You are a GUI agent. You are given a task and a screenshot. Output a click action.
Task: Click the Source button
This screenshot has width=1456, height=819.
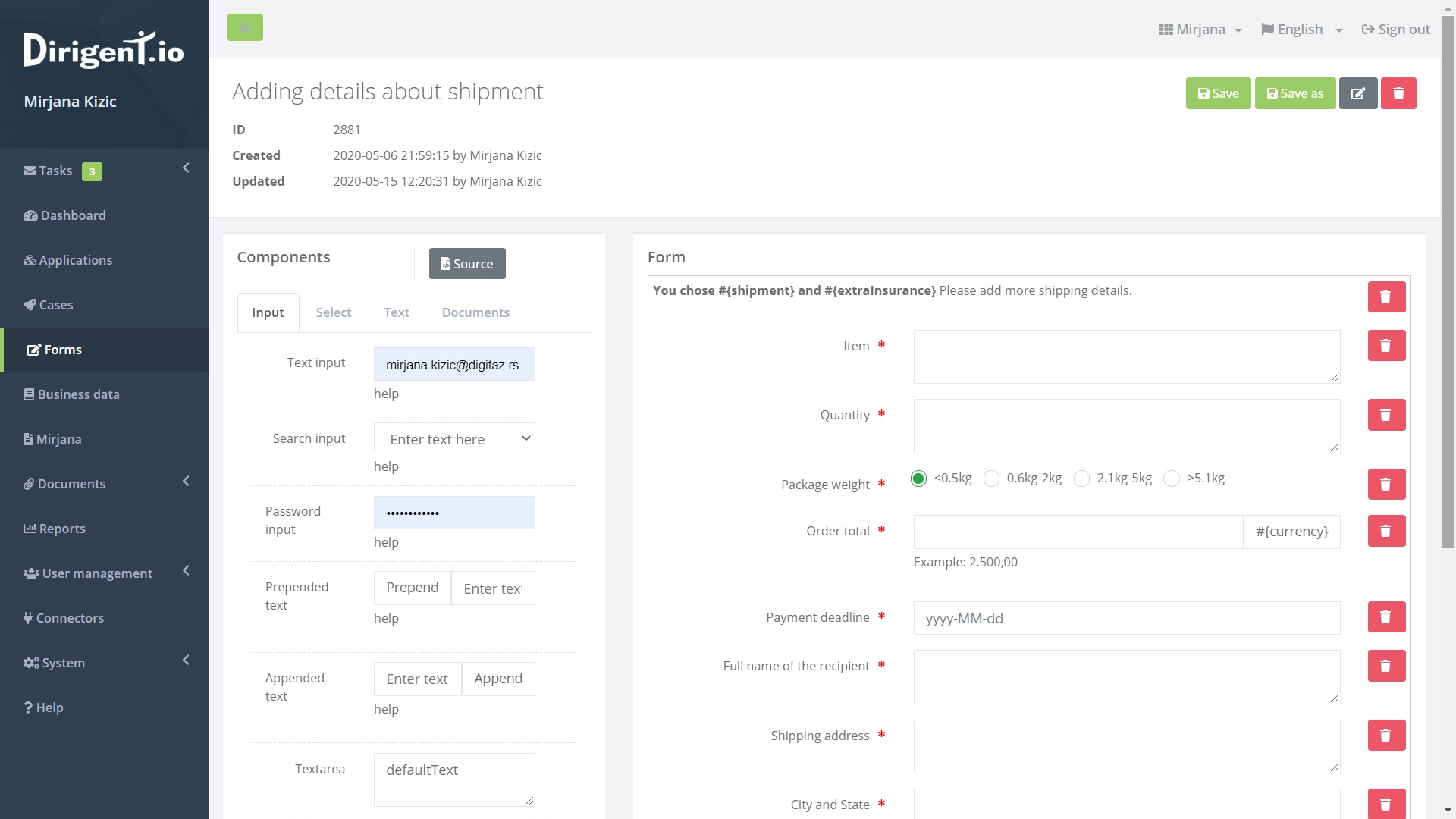[467, 264]
